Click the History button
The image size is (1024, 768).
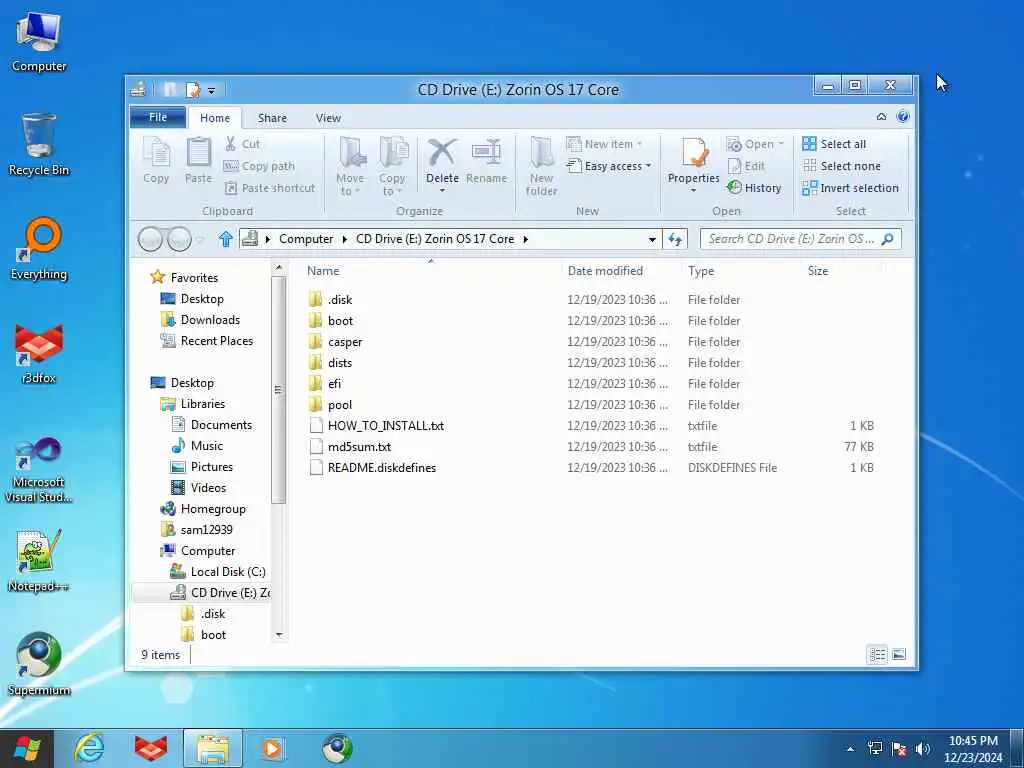pyautogui.click(x=754, y=188)
